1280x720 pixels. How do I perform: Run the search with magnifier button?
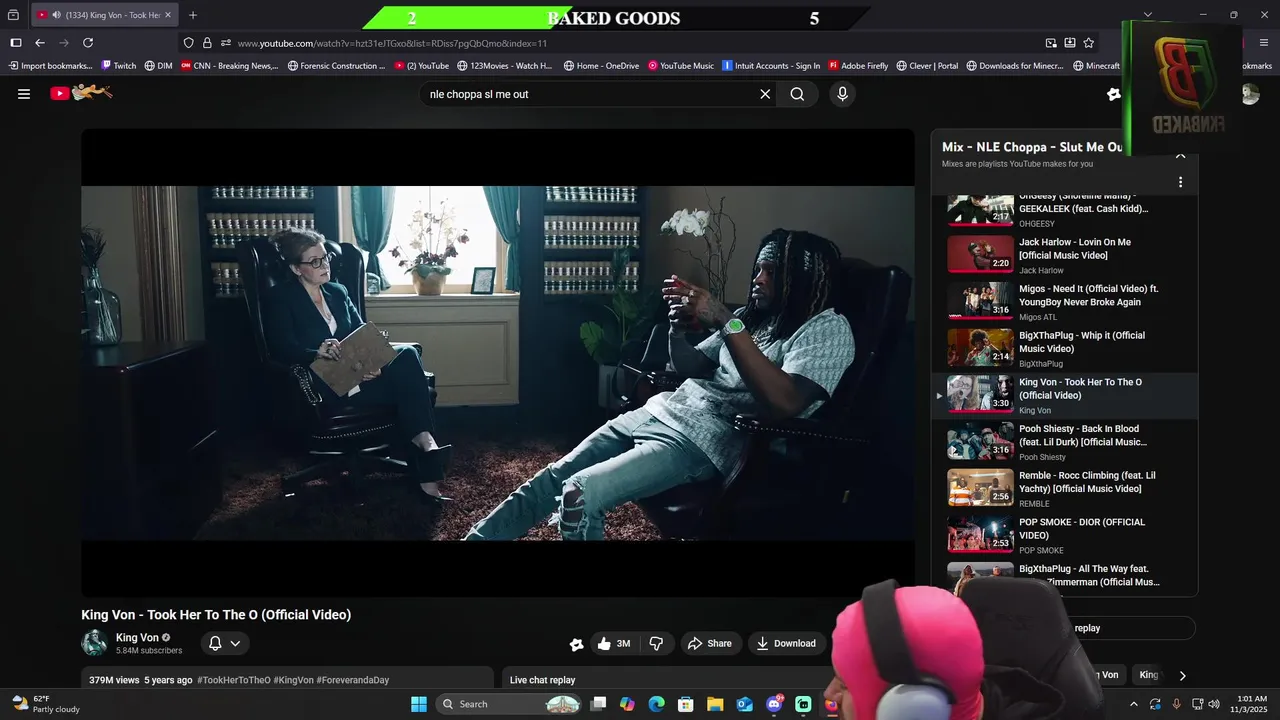797,94
